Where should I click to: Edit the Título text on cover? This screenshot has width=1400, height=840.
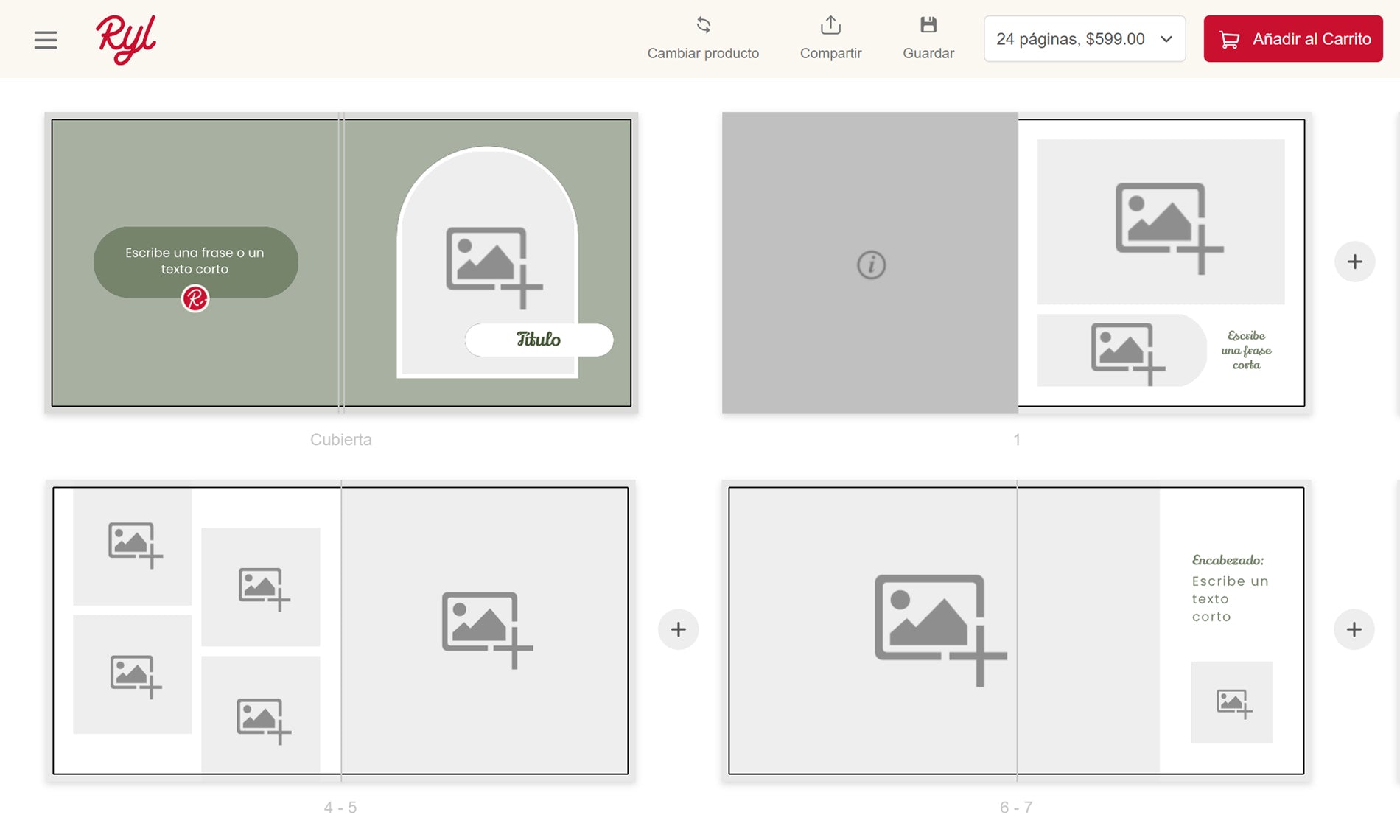pyautogui.click(x=539, y=340)
